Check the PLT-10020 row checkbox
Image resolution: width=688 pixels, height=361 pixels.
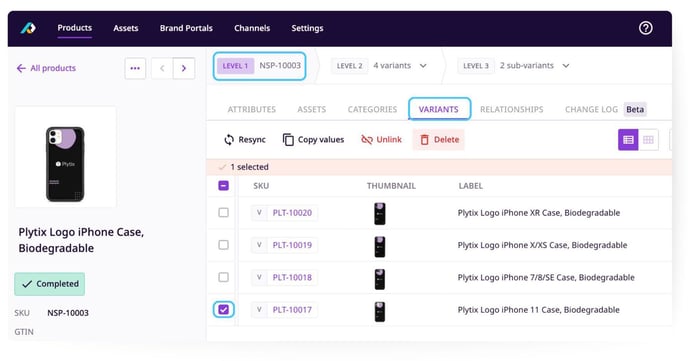223,213
